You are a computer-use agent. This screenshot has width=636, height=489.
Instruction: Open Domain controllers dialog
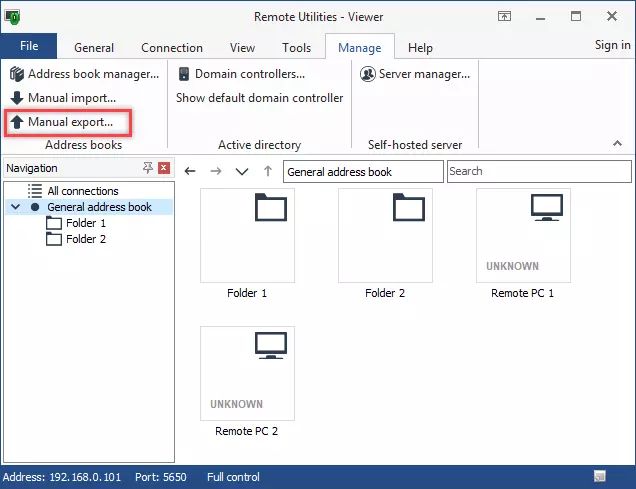click(241, 74)
